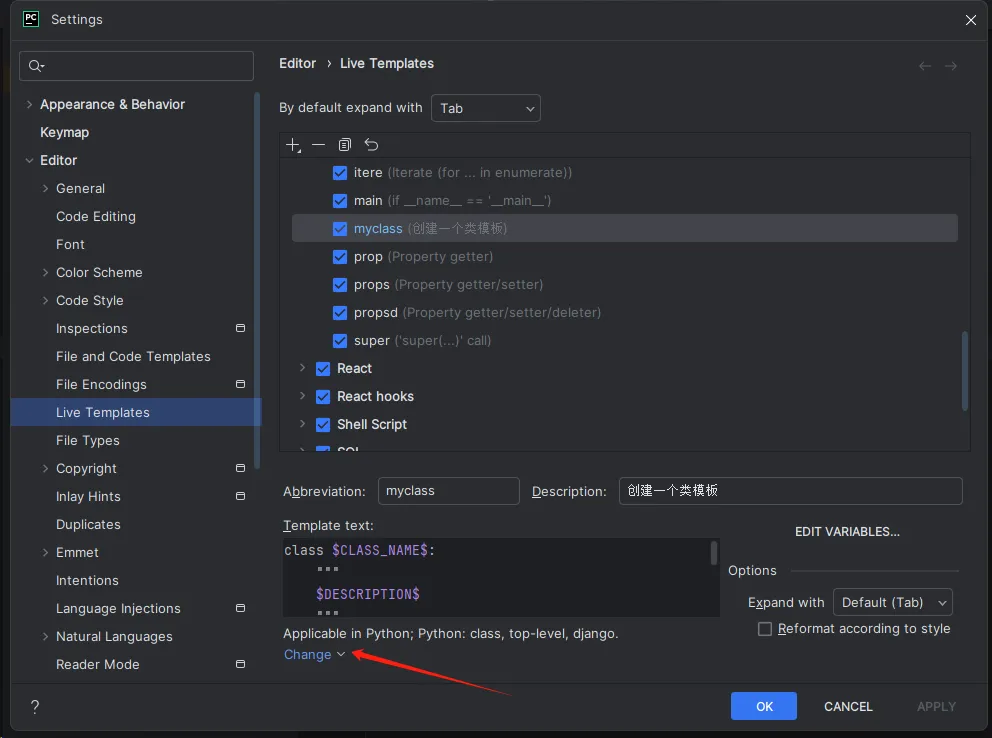Open the default expand with Tab dropdown
The height and width of the screenshot is (738, 992).
coord(486,108)
